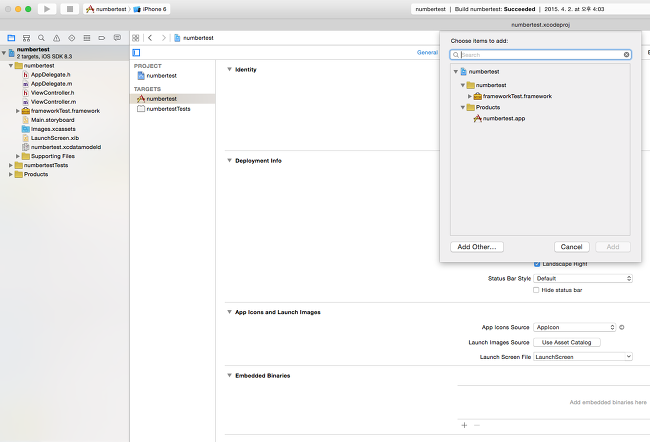This screenshot has height=442, width=650.
Task: Go forward in editor history
Action: [164, 38]
